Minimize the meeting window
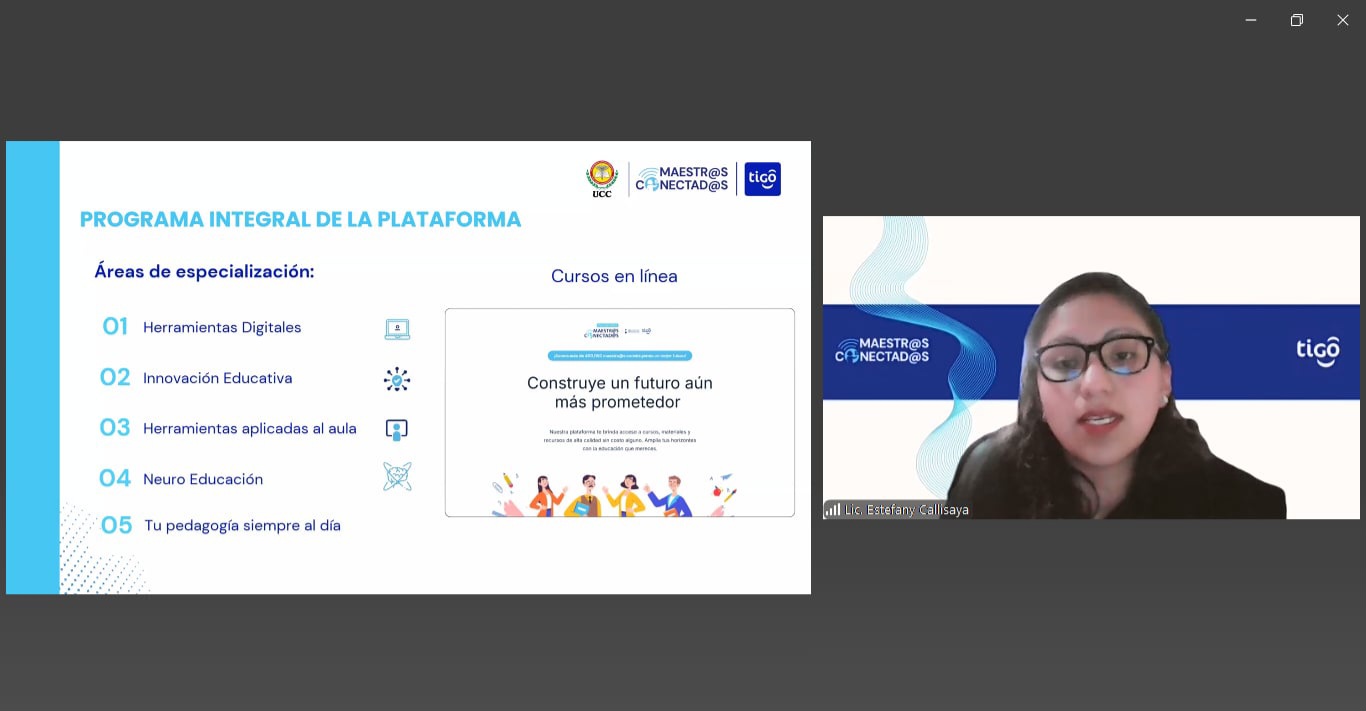 (x=1250, y=20)
